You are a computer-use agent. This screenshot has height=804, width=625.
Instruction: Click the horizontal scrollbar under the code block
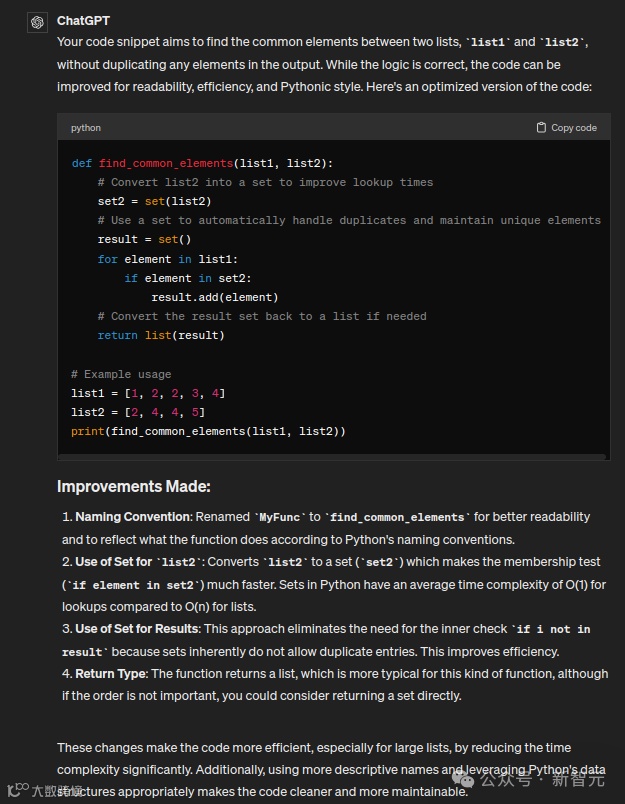tap(332, 456)
